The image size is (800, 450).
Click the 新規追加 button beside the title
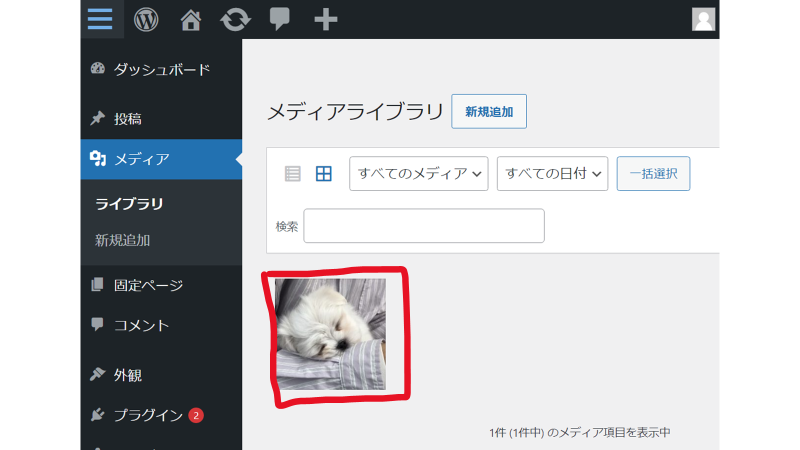[489, 111]
